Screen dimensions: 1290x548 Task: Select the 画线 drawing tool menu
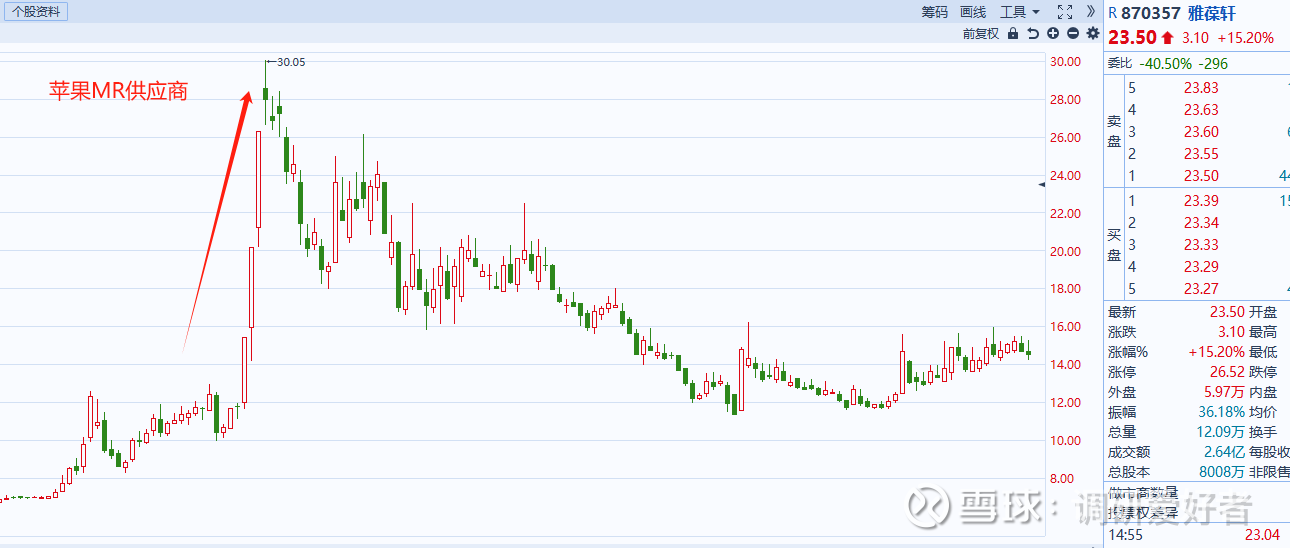point(973,12)
